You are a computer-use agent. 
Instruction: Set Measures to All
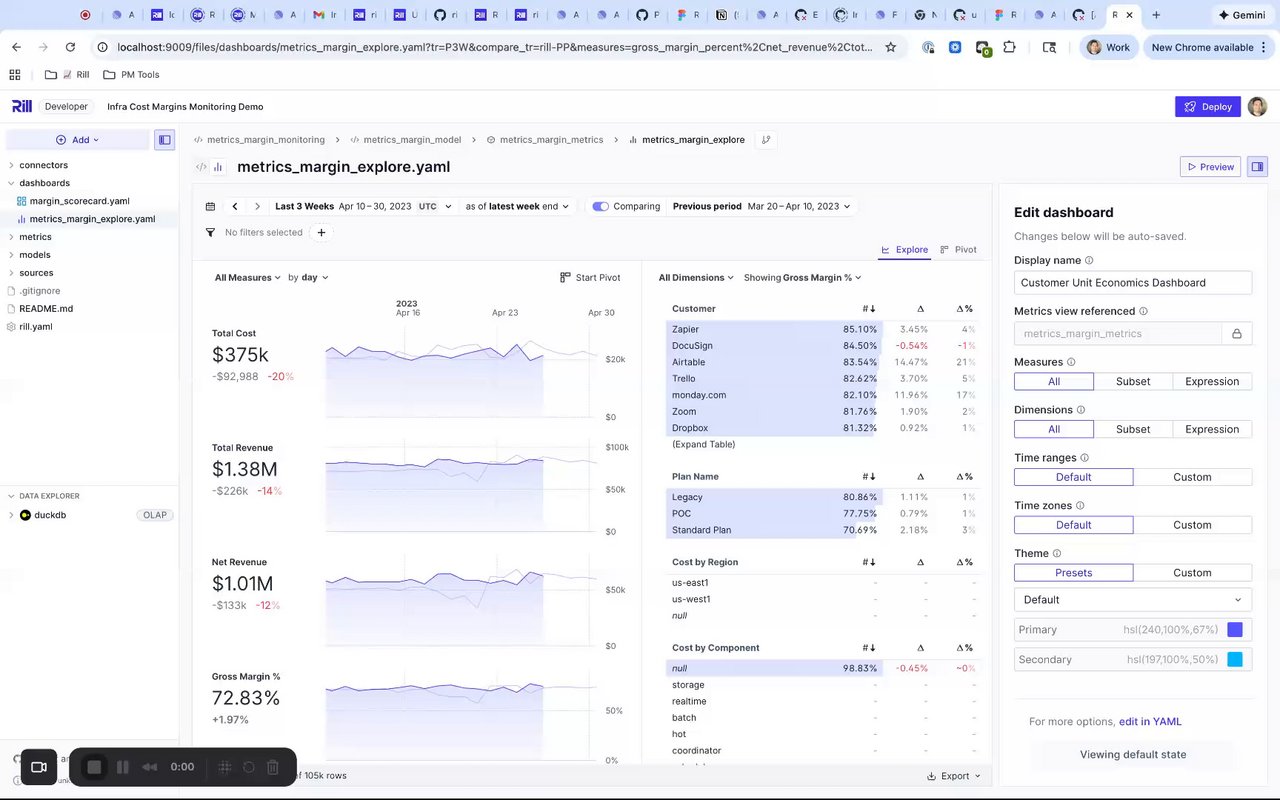(1054, 381)
